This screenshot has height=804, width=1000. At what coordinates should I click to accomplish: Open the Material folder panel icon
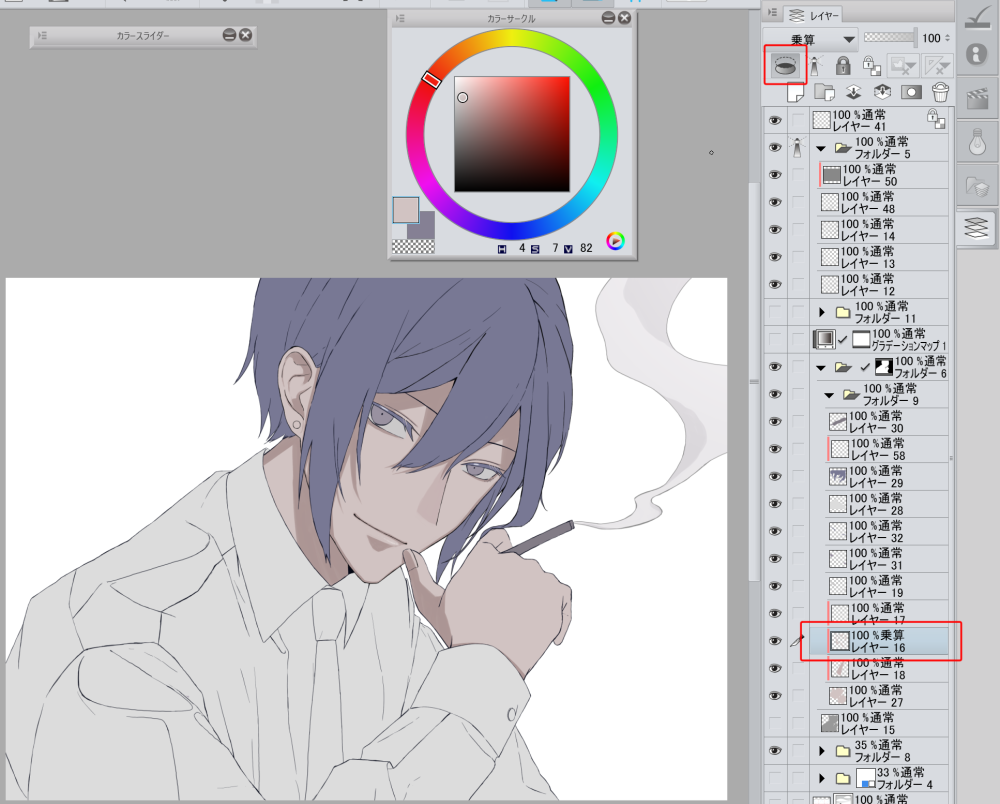coord(977,187)
